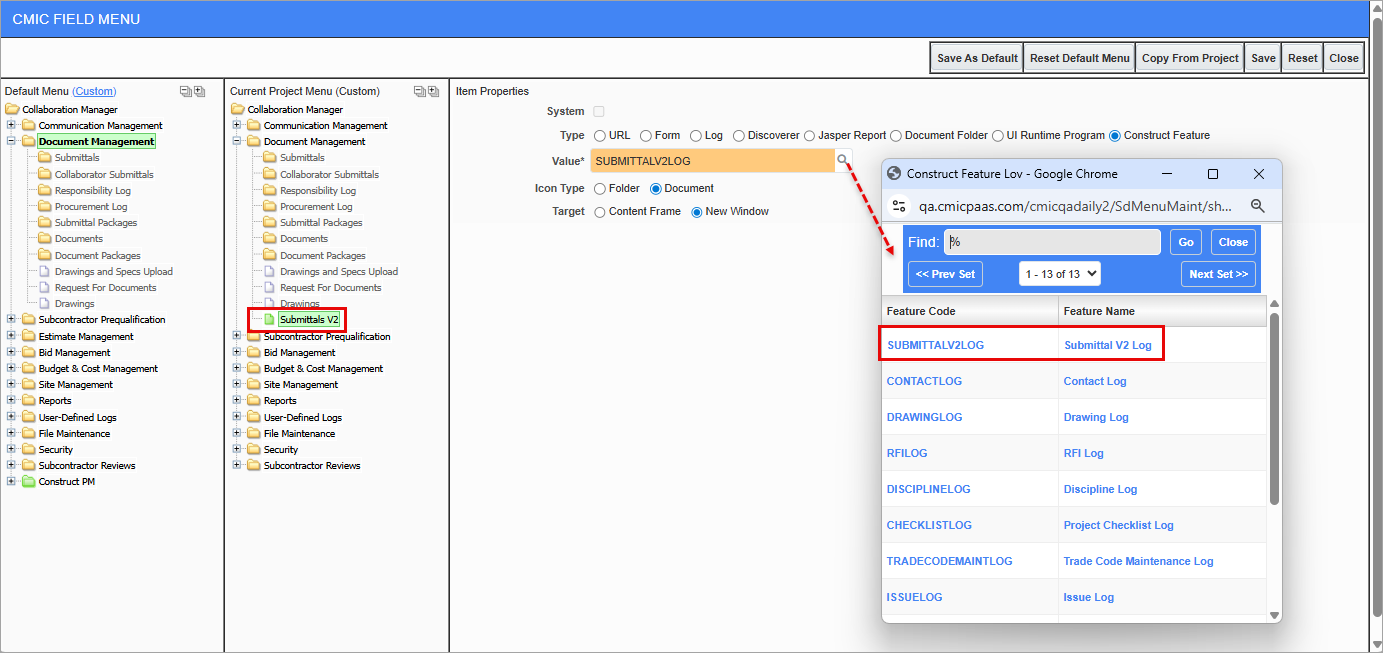This screenshot has width=1383, height=653.
Task: Click expand-all icon in Current Project Menu header
Action: (433, 91)
